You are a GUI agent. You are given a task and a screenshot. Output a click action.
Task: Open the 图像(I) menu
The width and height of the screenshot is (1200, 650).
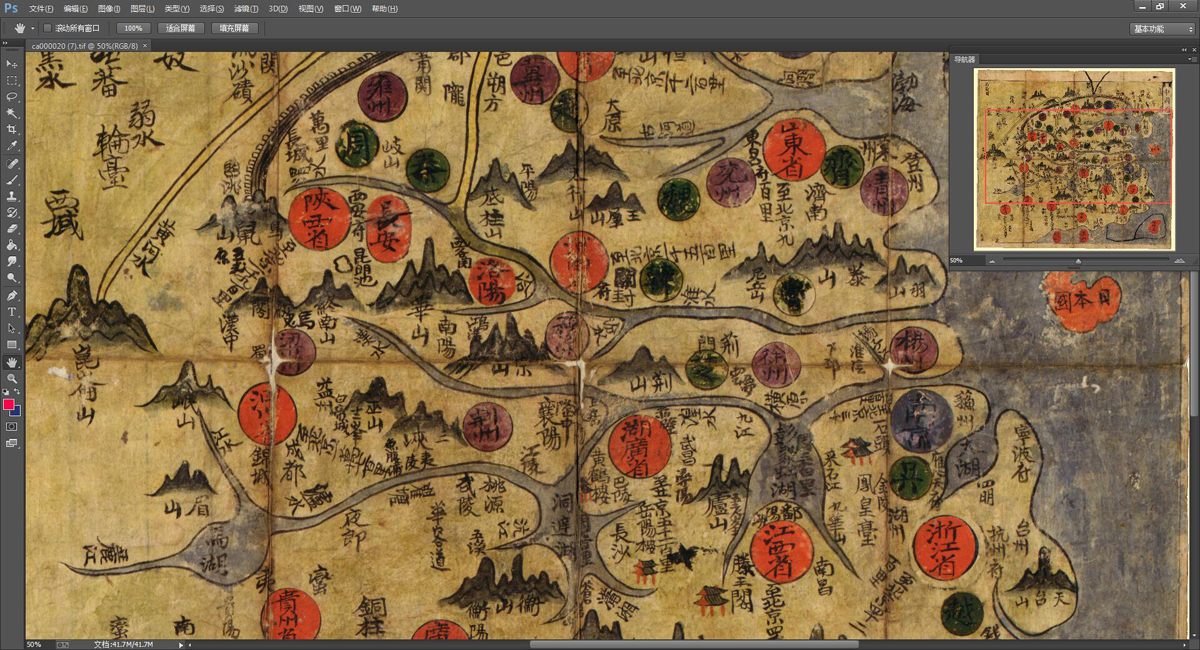click(108, 8)
